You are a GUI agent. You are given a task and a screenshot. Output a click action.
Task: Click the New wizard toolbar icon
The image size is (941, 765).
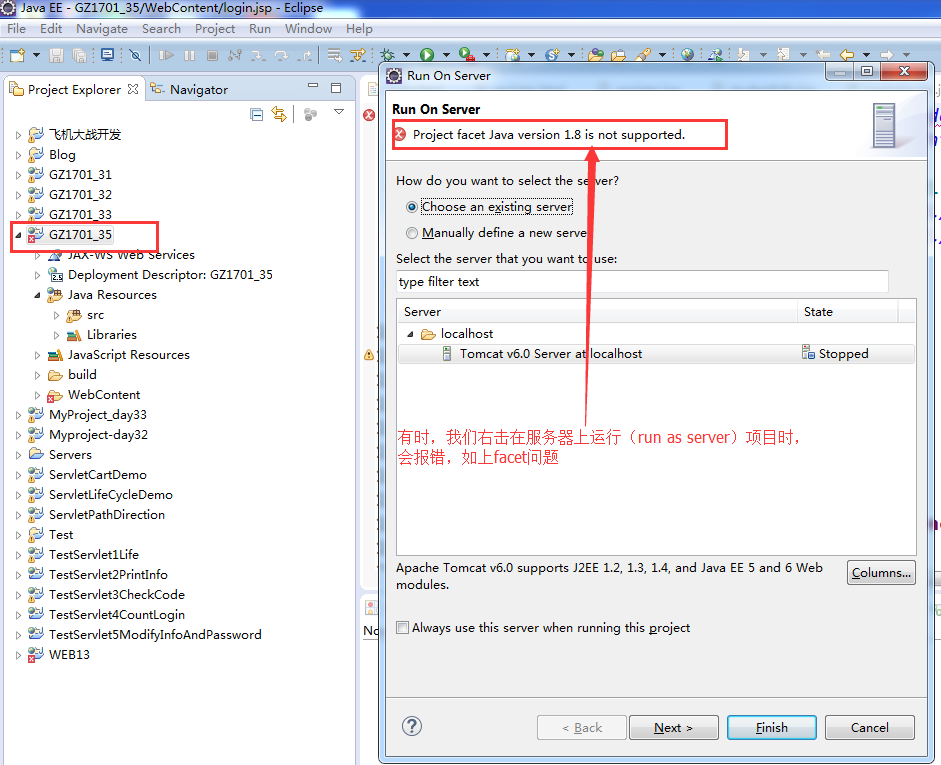[17, 55]
